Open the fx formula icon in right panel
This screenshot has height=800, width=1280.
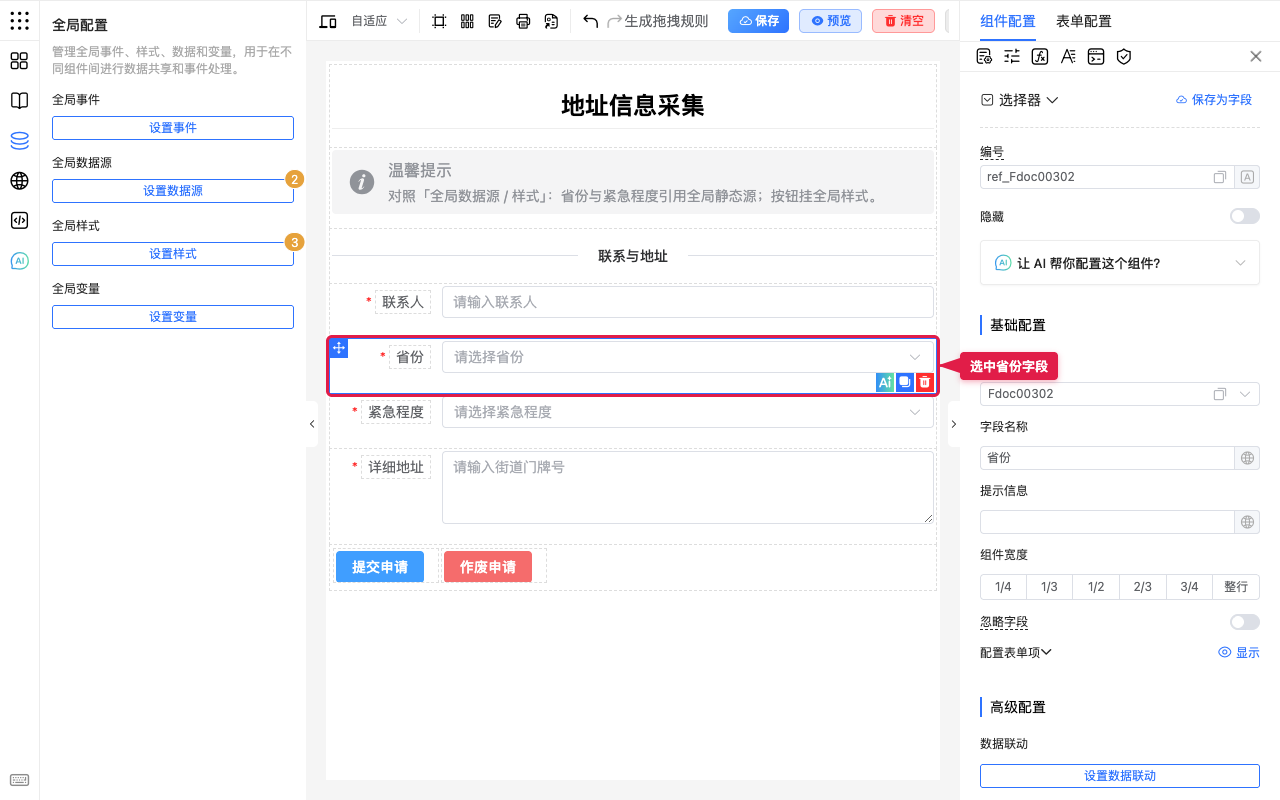pyautogui.click(x=1040, y=56)
